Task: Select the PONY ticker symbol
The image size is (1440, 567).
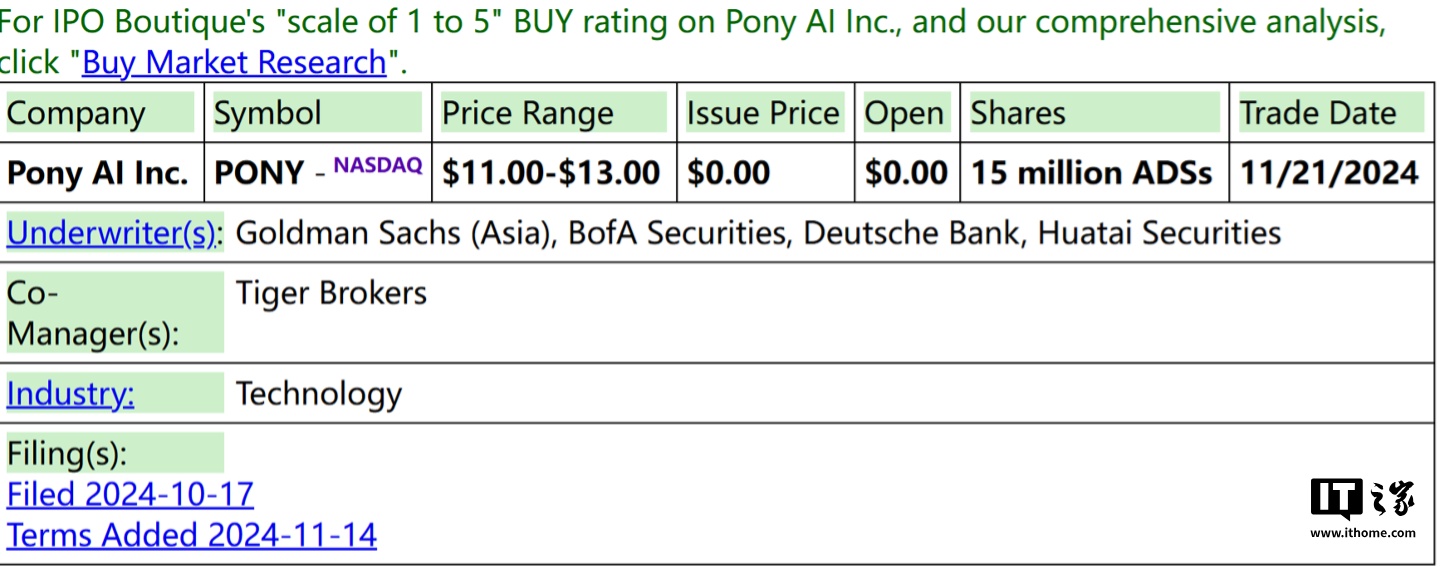Action: tap(259, 173)
